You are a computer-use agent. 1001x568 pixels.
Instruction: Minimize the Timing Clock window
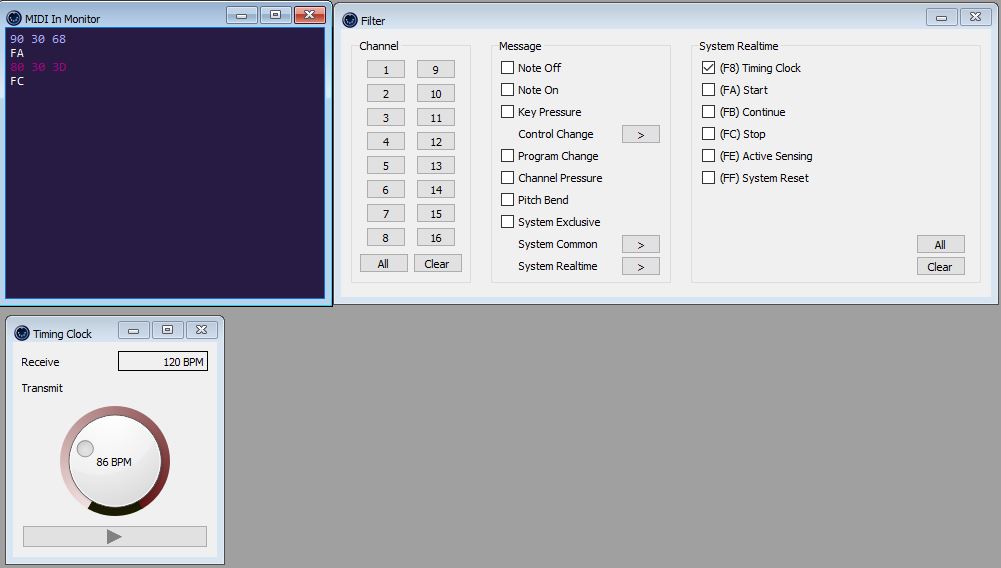coord(133,331)
